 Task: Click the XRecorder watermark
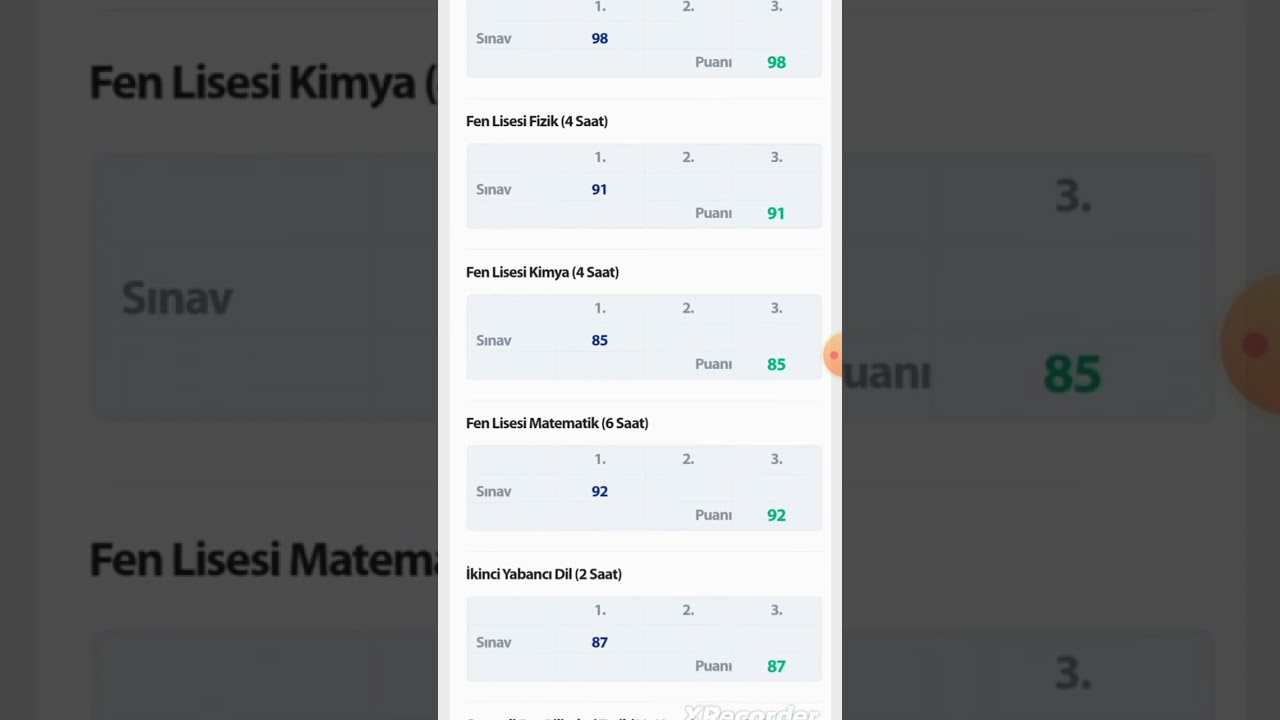point(752,712)
